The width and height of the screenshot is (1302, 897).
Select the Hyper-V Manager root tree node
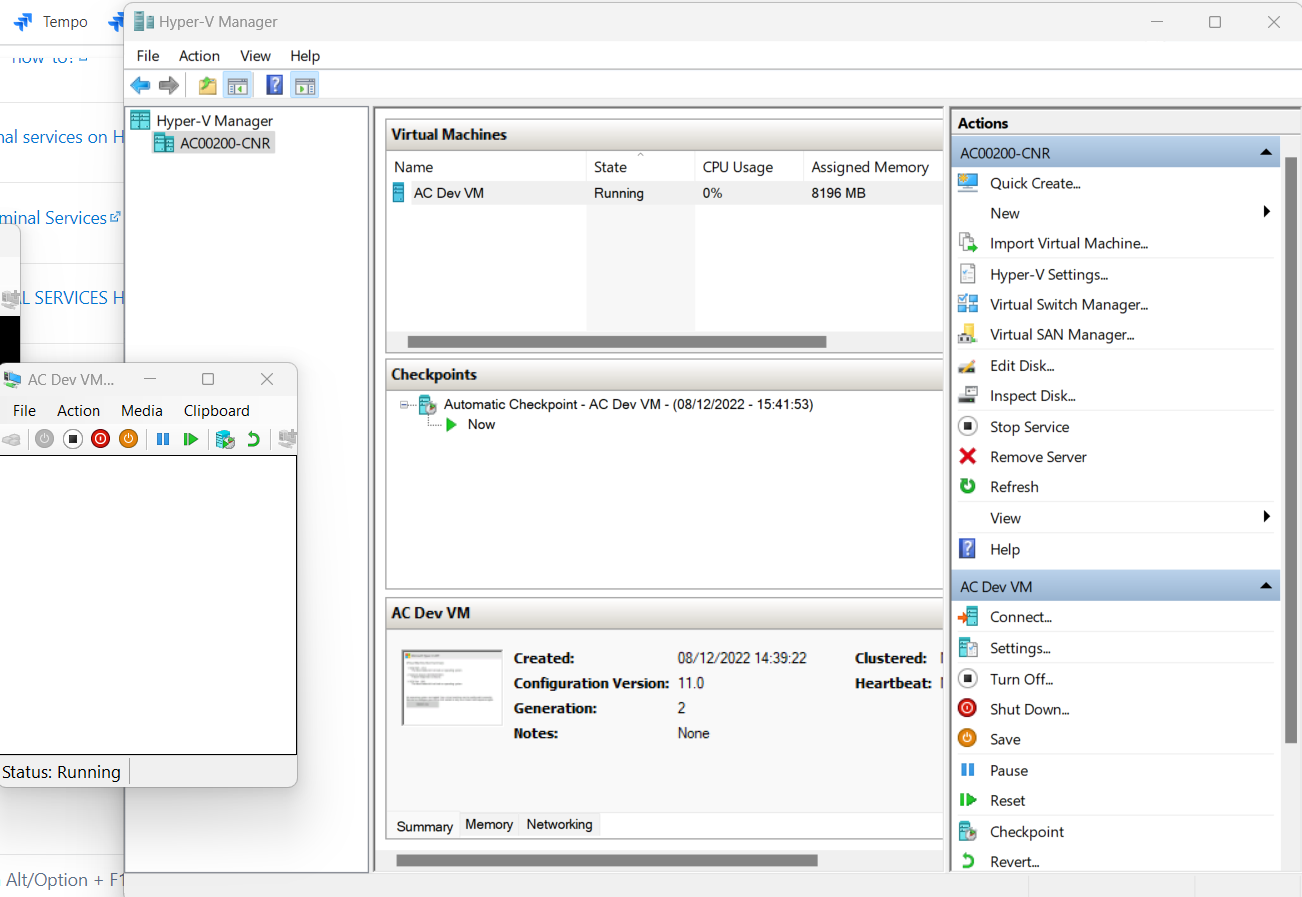point(214,121)
